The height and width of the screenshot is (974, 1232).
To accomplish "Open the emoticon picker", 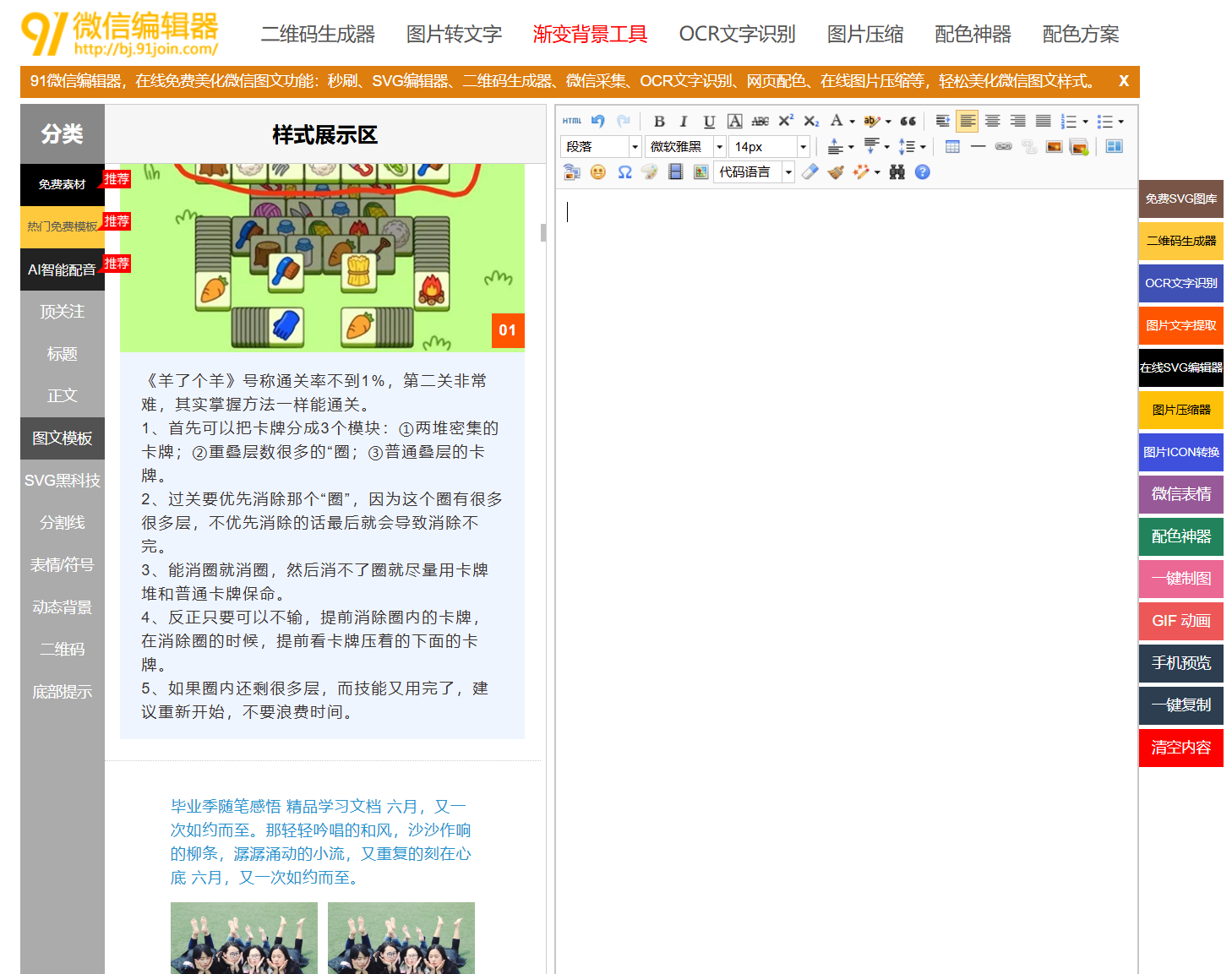I will 598,171.
